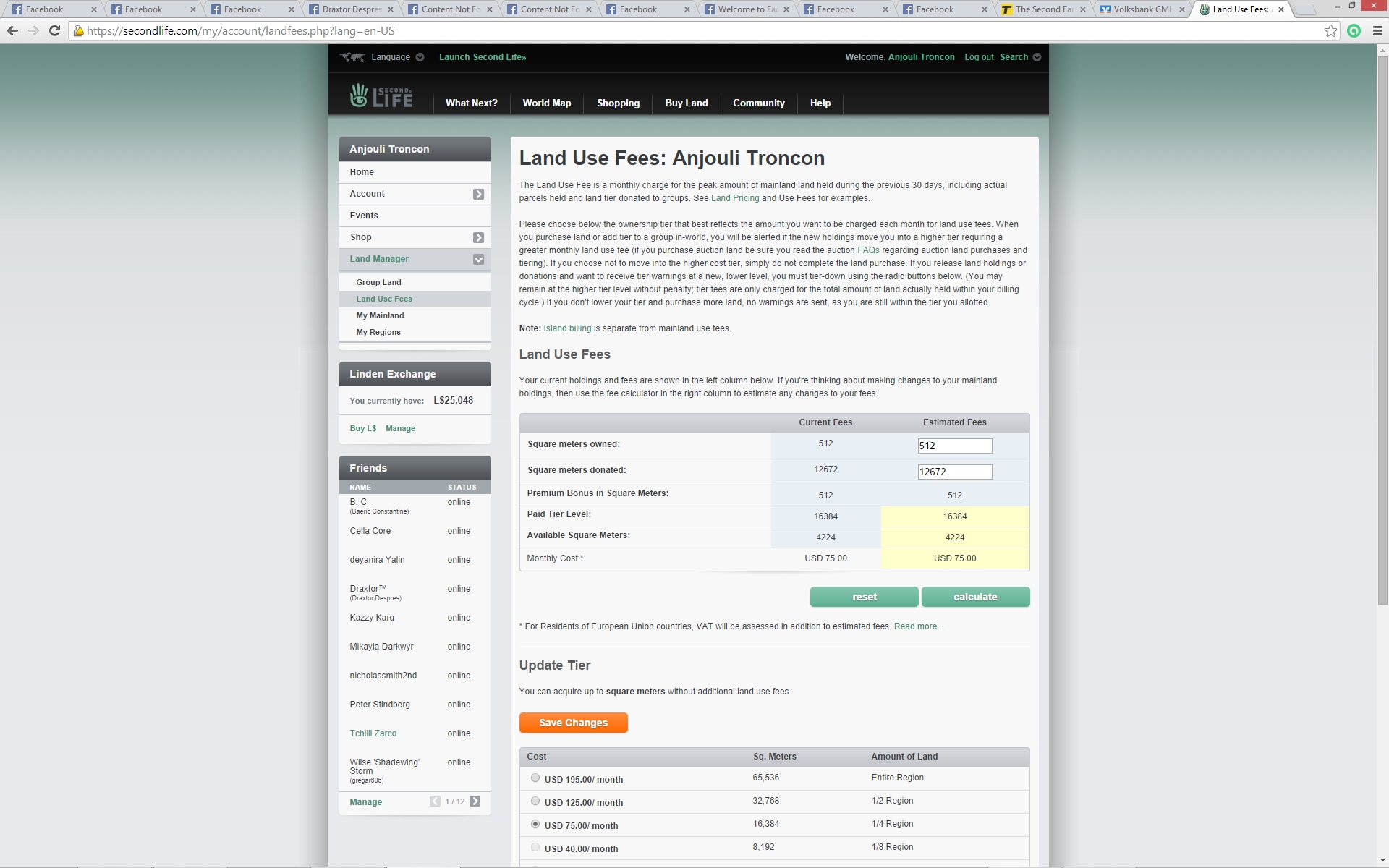Click the orange Save Changes button
The width and height of the screenshot is (1389, 868).
click(x=574, y=723)
